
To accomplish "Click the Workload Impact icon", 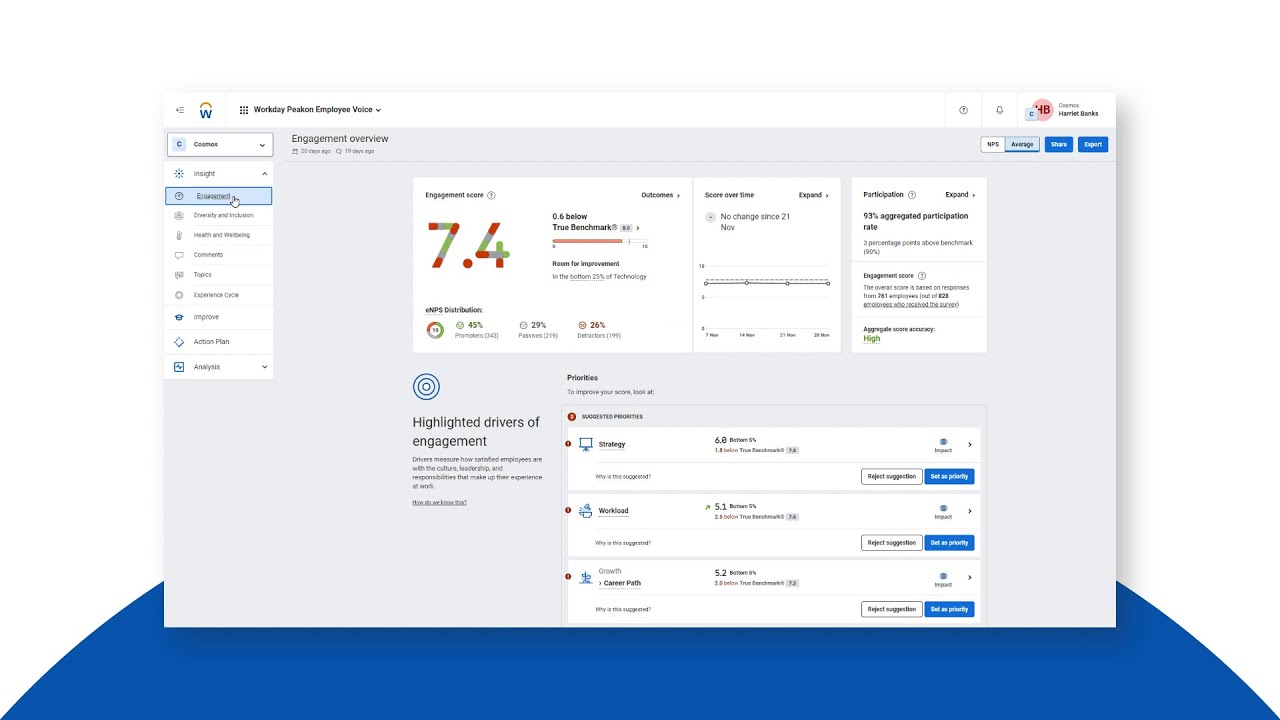I will point(943,508).
